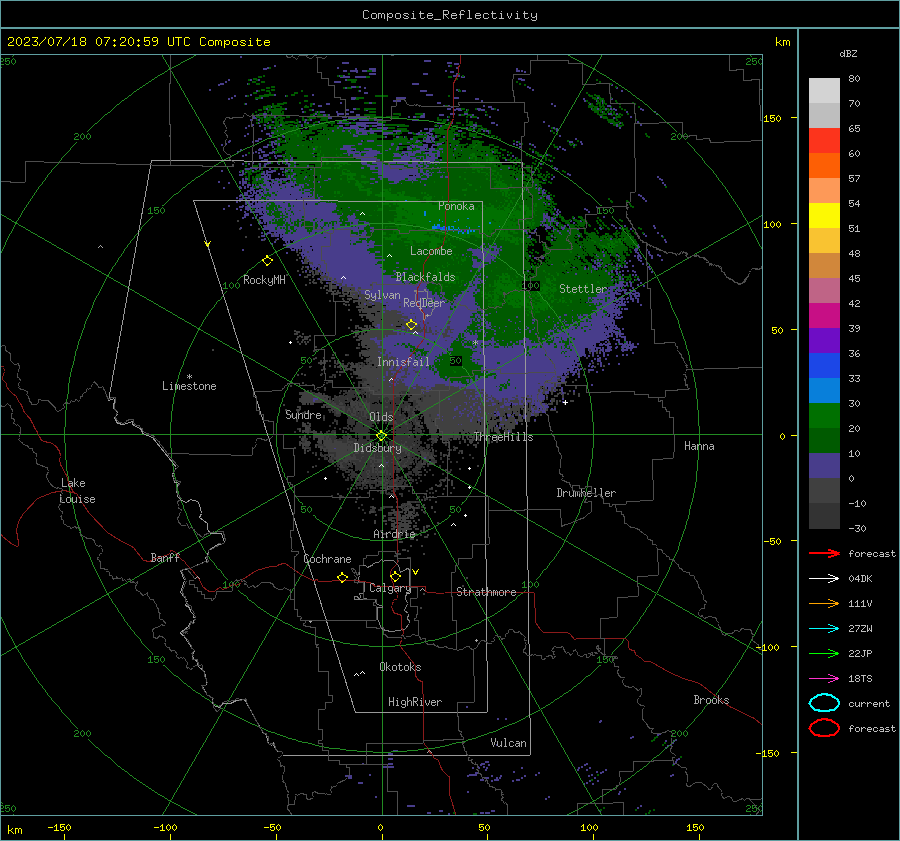Select the Drumheller label
The width and height of the screenshot is (900, 841).
[x=586, y=493]
